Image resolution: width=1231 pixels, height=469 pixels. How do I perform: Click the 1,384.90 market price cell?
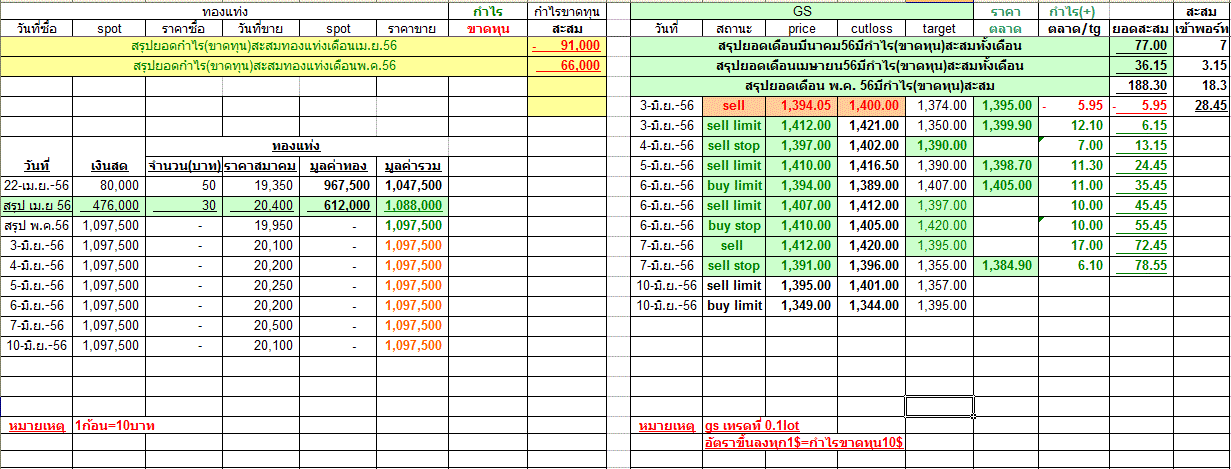coord(1006,266)
